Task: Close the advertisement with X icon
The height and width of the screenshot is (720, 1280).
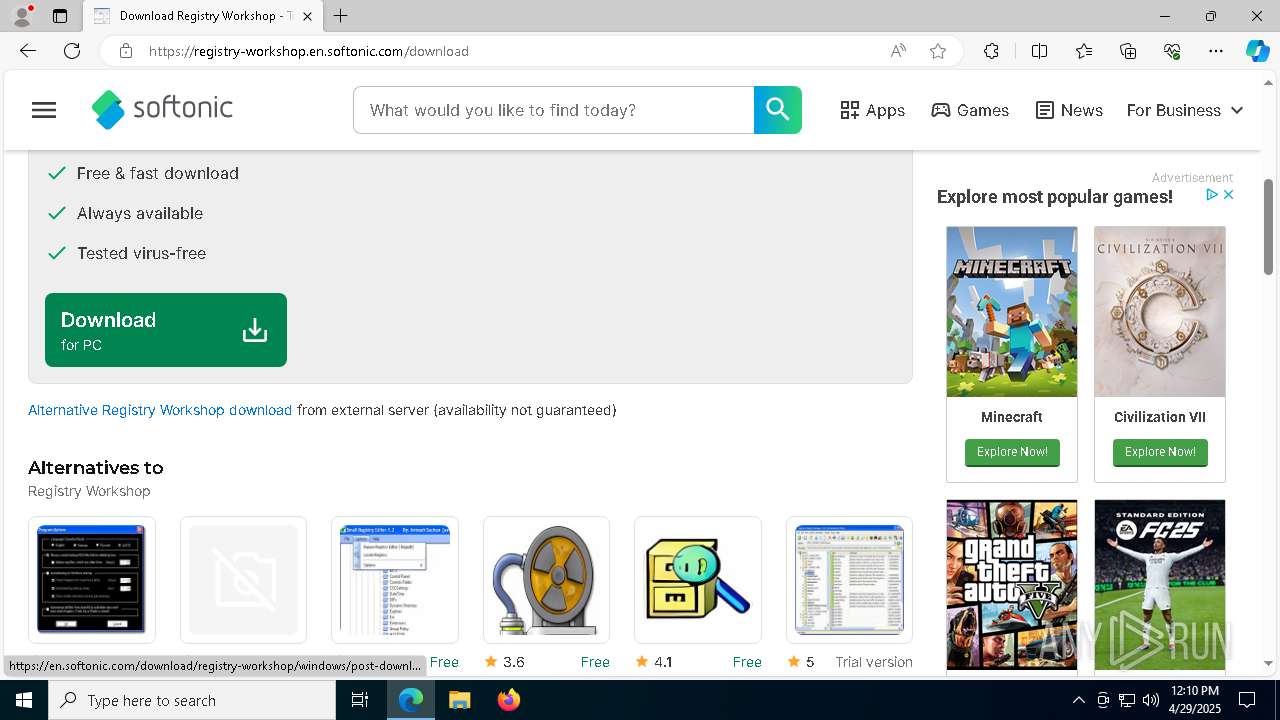Action: (1228, 195)
